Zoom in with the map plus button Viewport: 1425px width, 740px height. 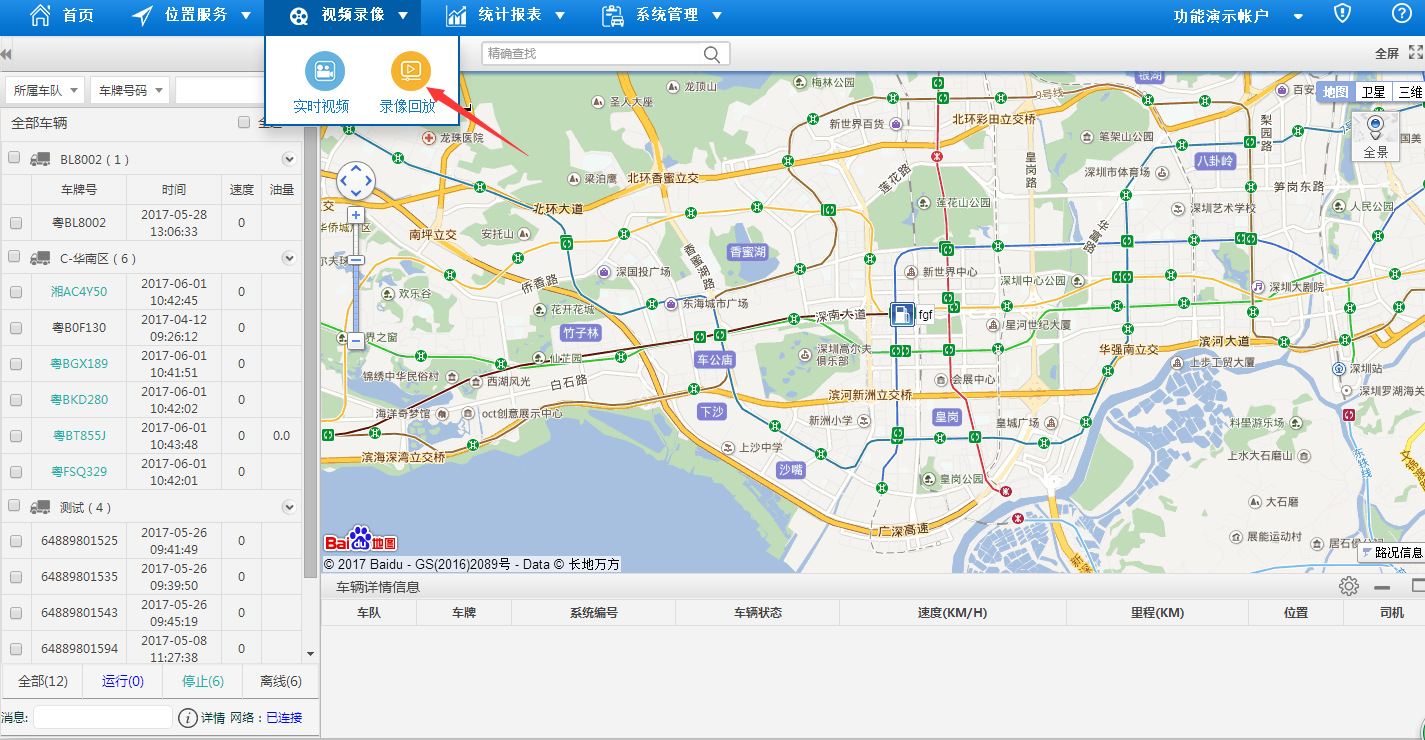point(355,215)
